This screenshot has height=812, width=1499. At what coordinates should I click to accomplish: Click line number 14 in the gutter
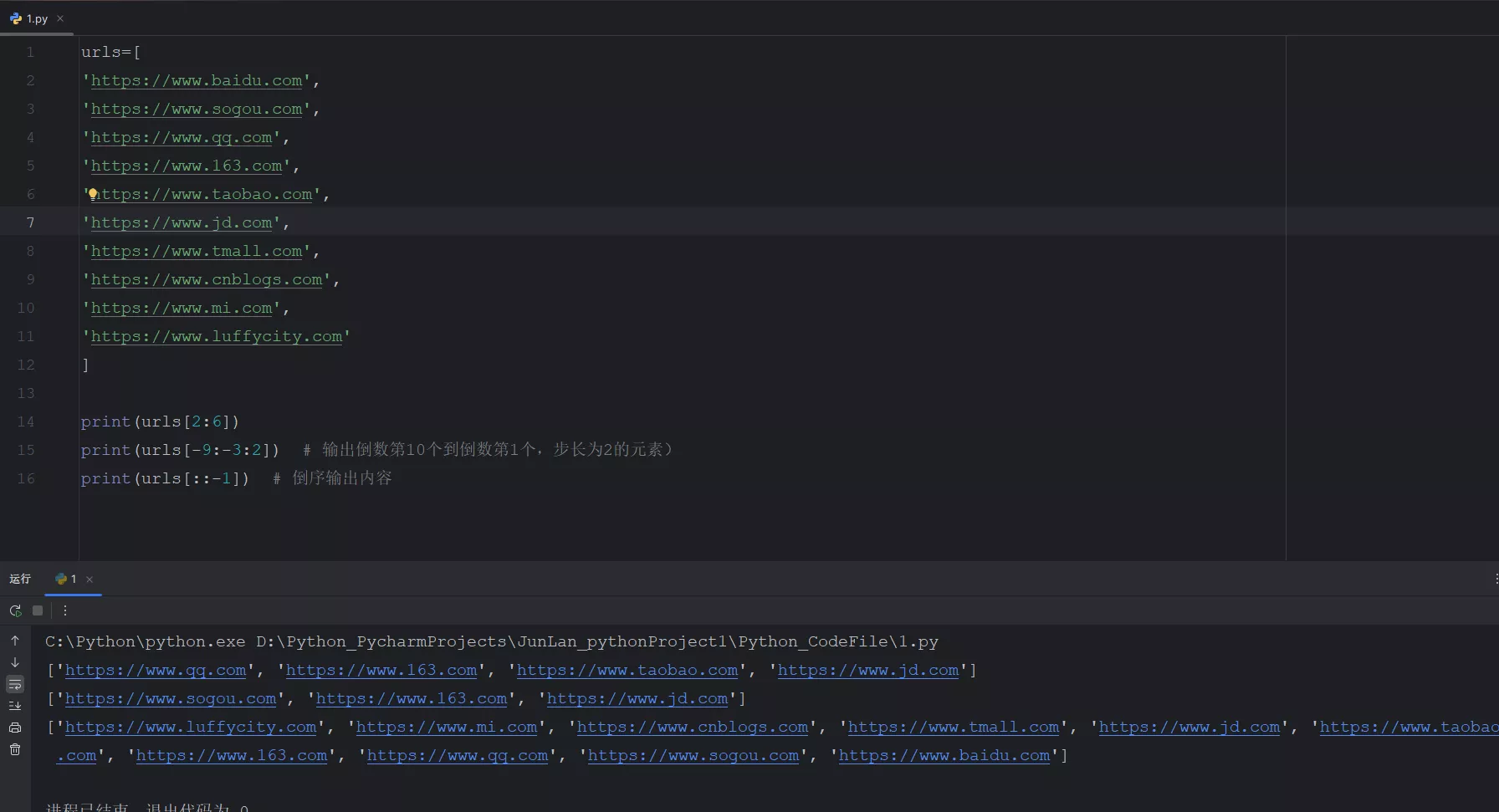click(x=26, y=421)
